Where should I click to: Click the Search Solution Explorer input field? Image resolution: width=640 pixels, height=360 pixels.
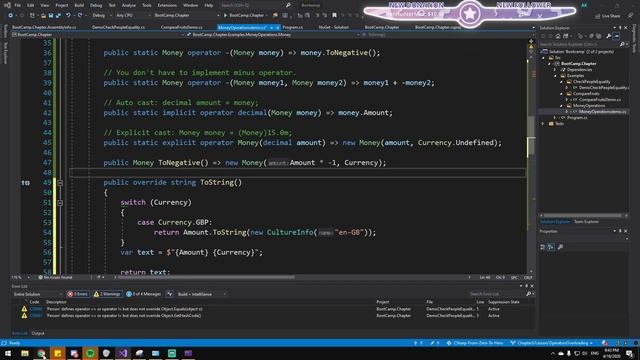[579, 44]
